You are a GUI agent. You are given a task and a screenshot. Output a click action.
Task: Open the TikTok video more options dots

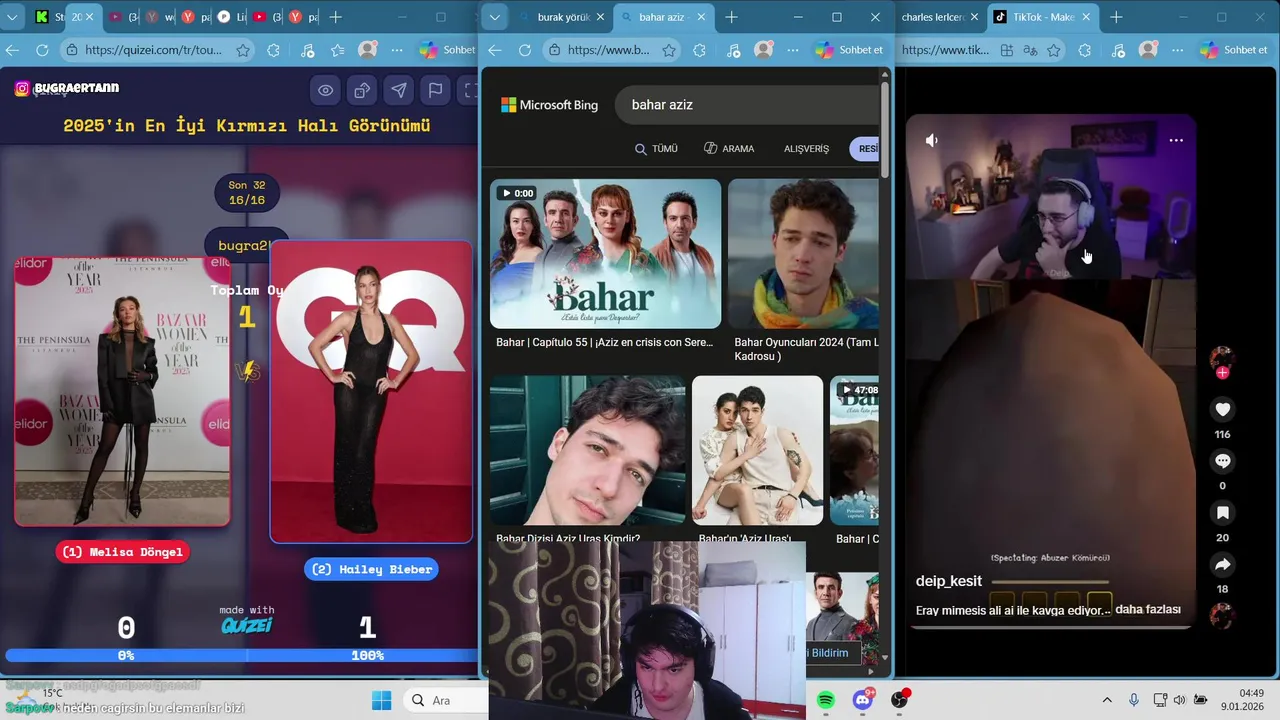click(x=1176, y=140)
